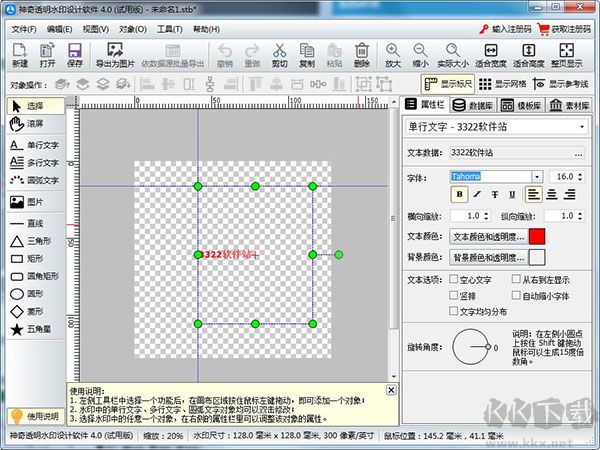Image resolution: width=600 pixels, height=450 pixels.
Task: Select the 图片 image tool
Action: click(x=33, y=202)
